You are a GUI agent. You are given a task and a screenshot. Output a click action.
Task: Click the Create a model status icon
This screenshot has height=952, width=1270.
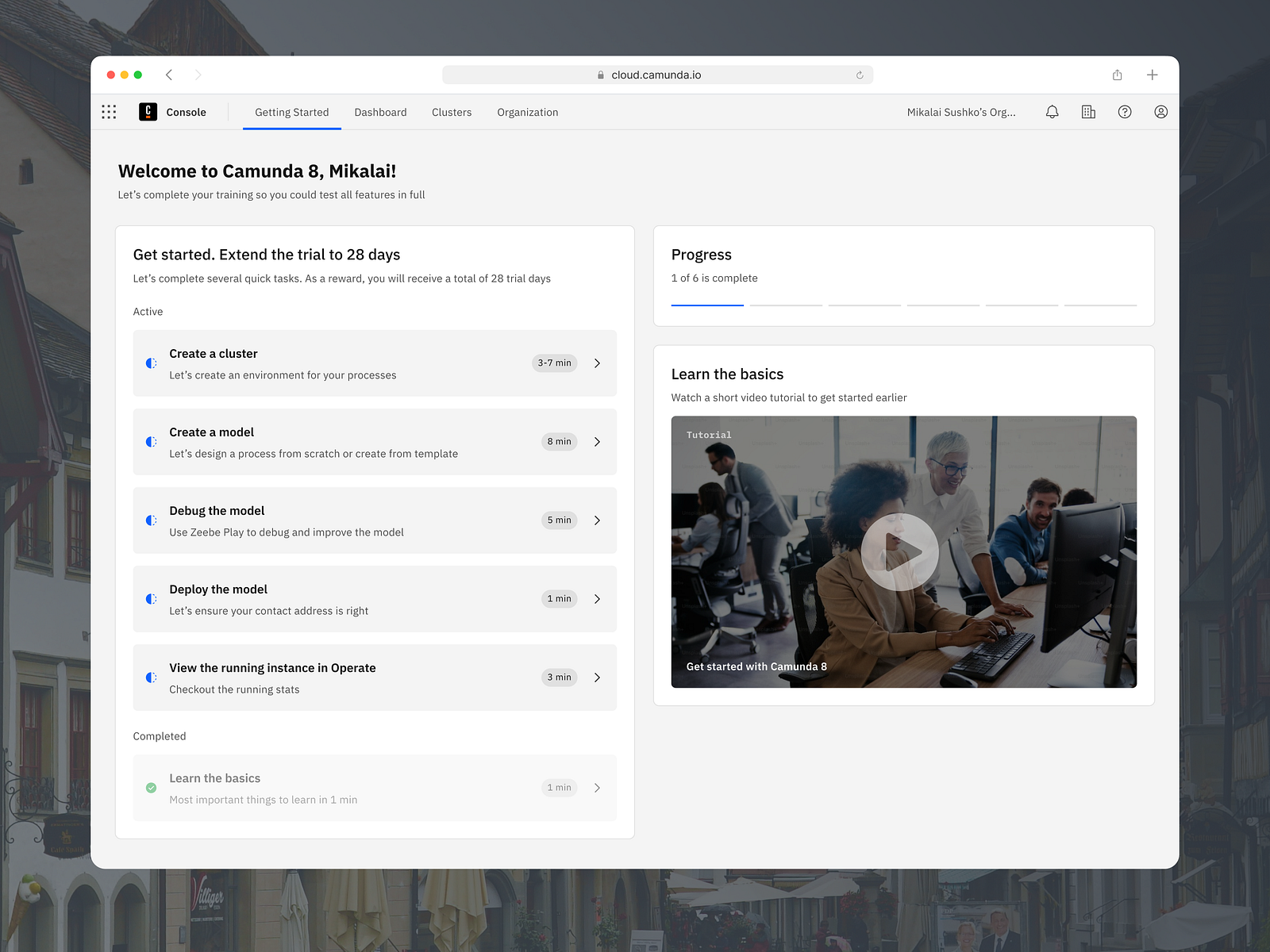(151, 442)
